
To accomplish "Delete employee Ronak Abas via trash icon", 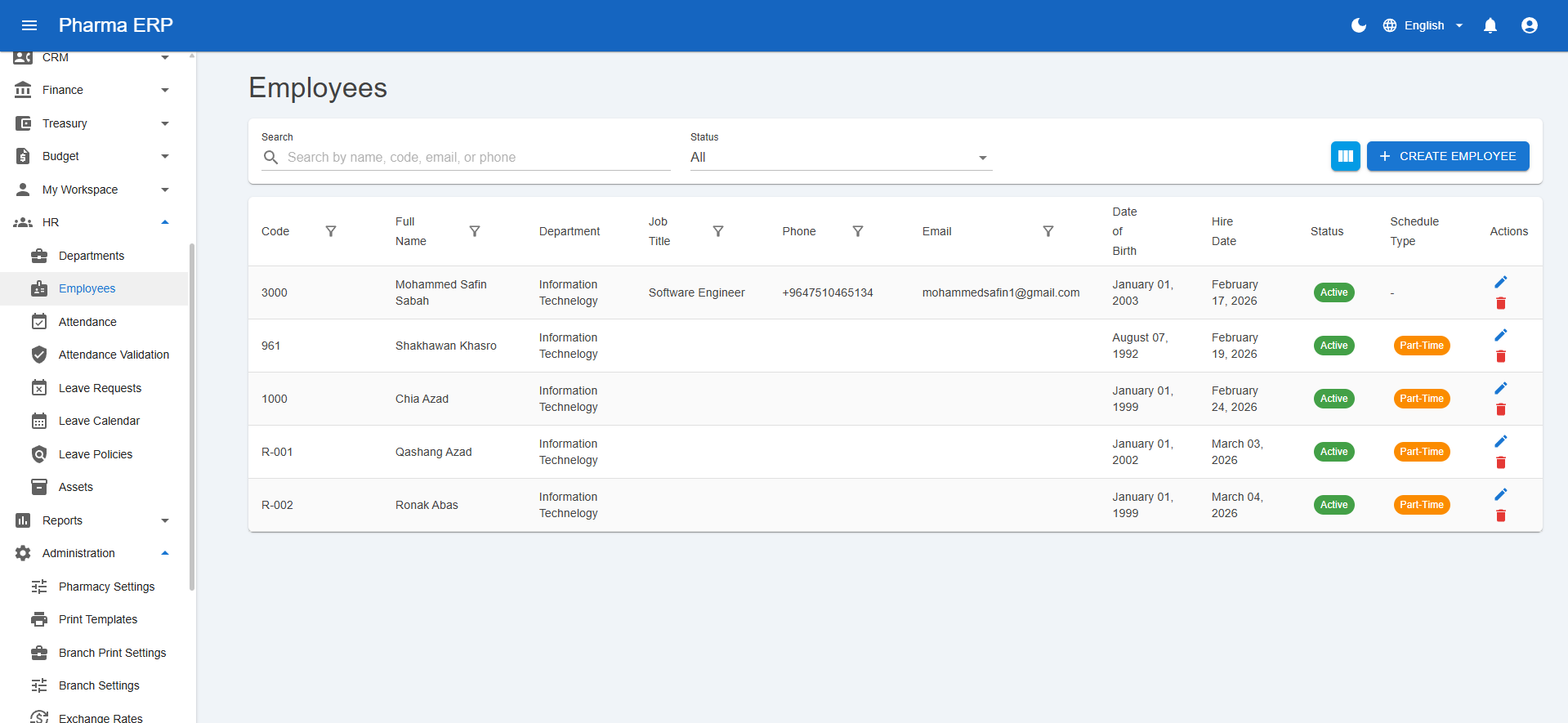I will (x=1500, y=515).
